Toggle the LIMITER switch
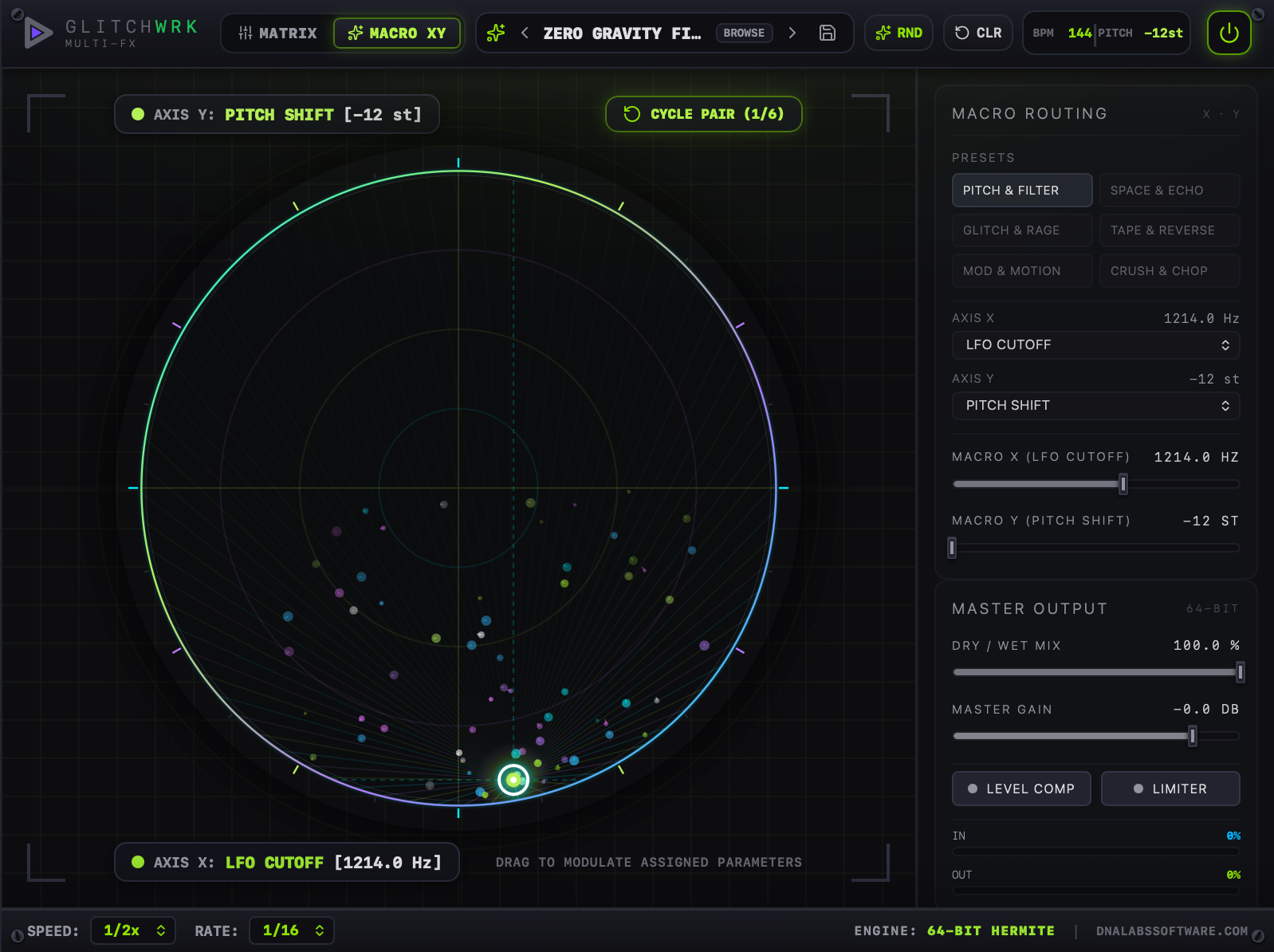This screenshot has height=952, width=1274. pos(1170,789)
